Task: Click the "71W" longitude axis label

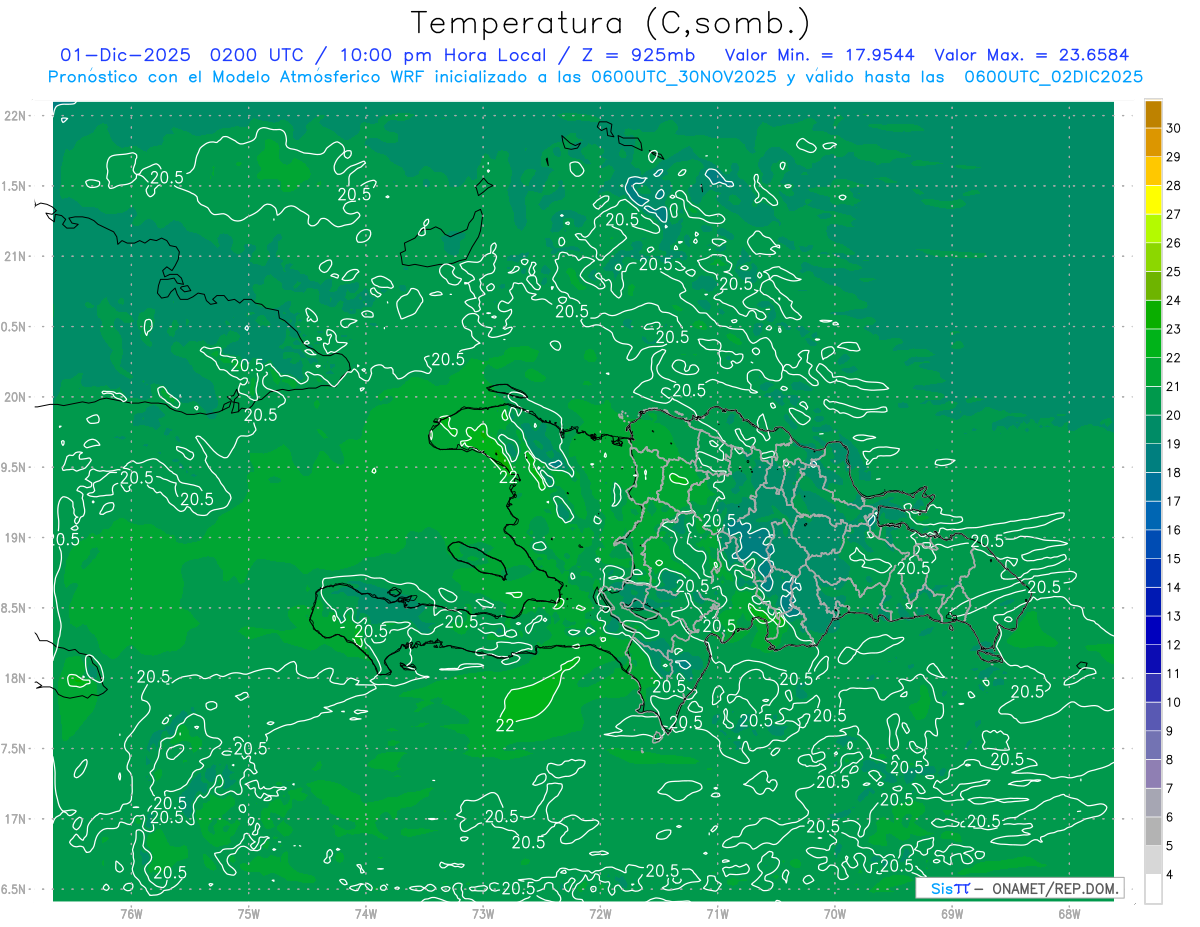Action: 717,913
